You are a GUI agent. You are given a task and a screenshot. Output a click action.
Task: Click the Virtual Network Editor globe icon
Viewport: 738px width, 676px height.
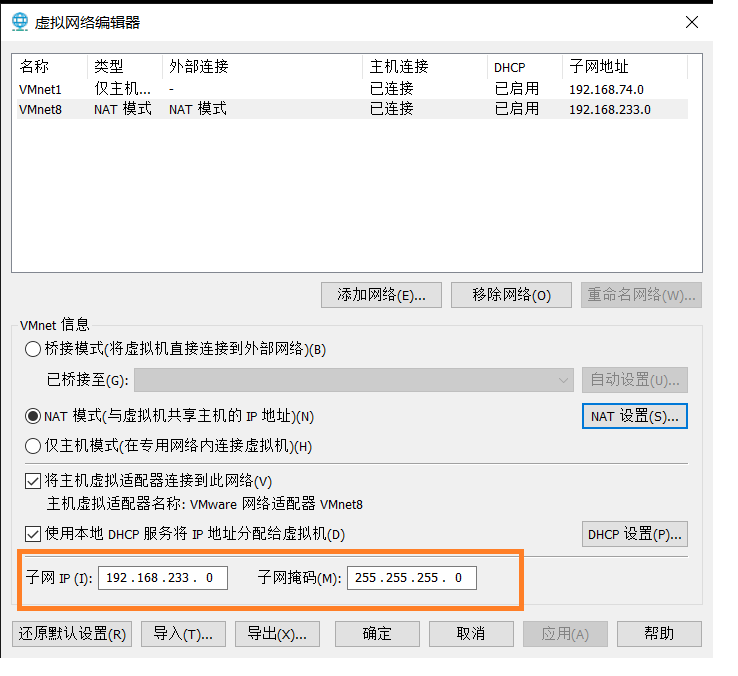tap(20, 22)
